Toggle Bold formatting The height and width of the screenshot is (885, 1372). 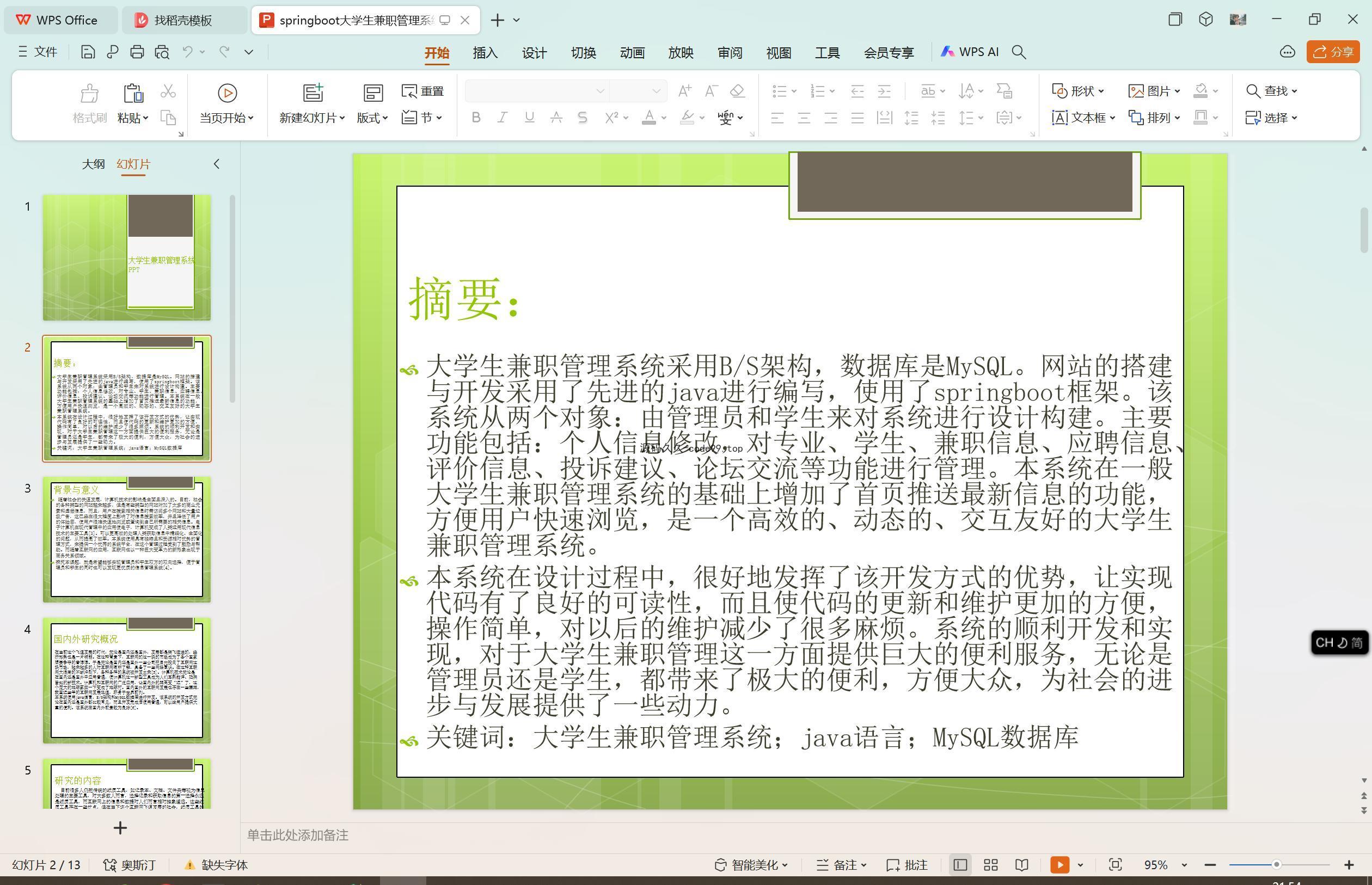coord(475,118)
